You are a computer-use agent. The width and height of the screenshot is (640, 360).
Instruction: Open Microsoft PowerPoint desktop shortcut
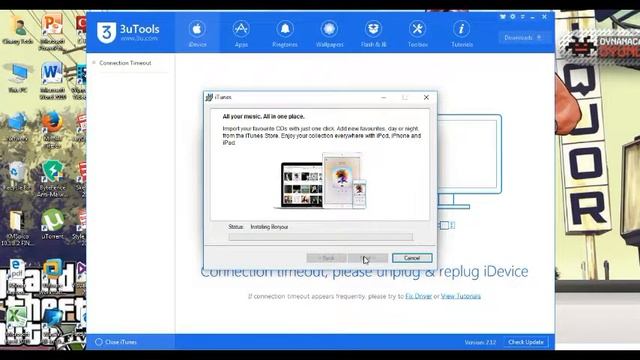(x=52, y=32)
